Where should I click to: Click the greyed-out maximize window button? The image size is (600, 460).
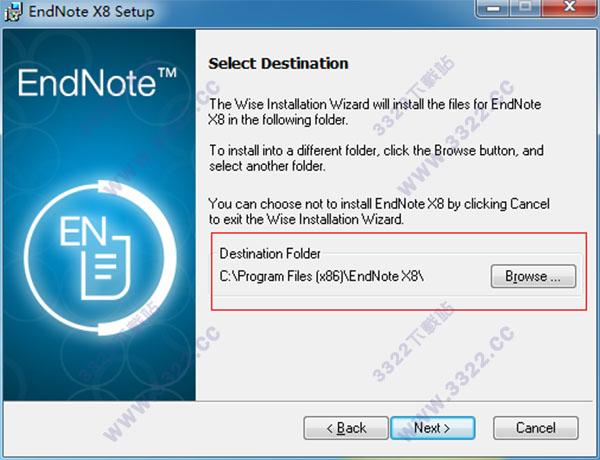526,8
